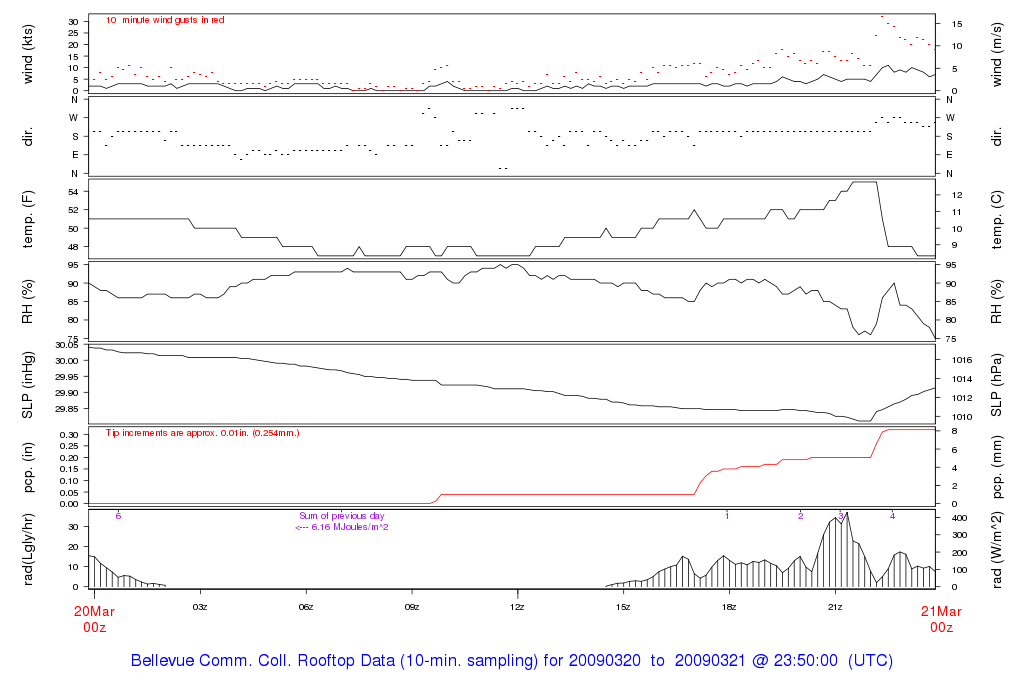This screenshot has width=1024, height=700.
Task: Select the 'wind (m/s)' axis label
Action: 996,54
